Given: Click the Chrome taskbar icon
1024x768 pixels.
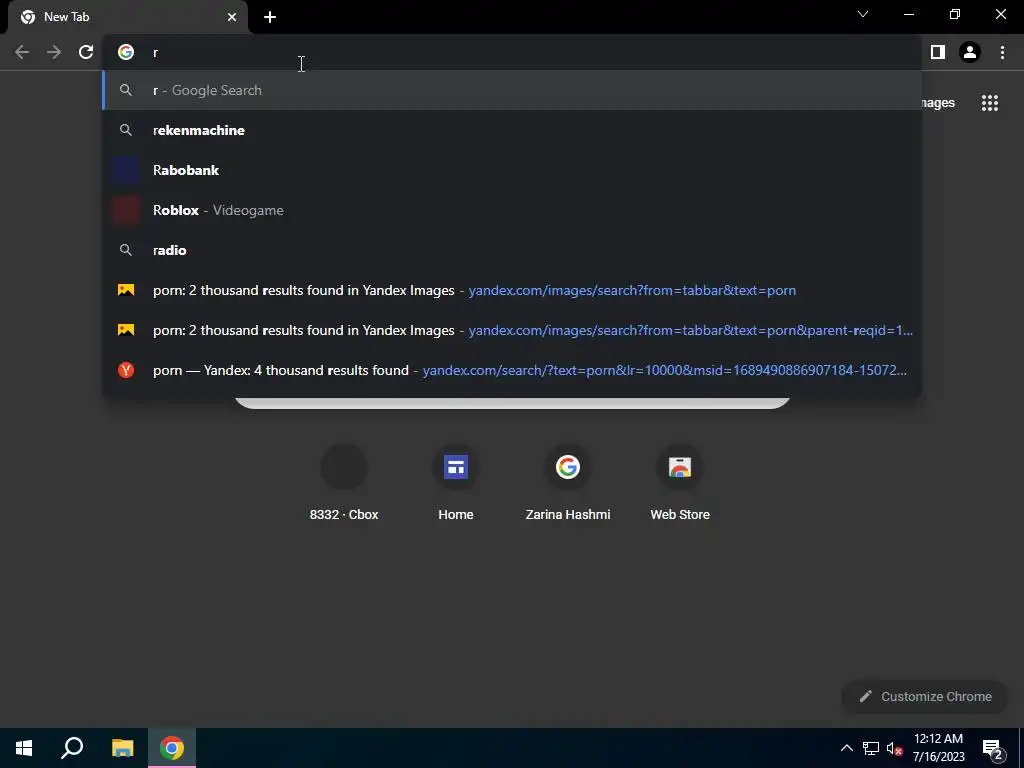Looking at the screenshot, I should coord(172,748).
